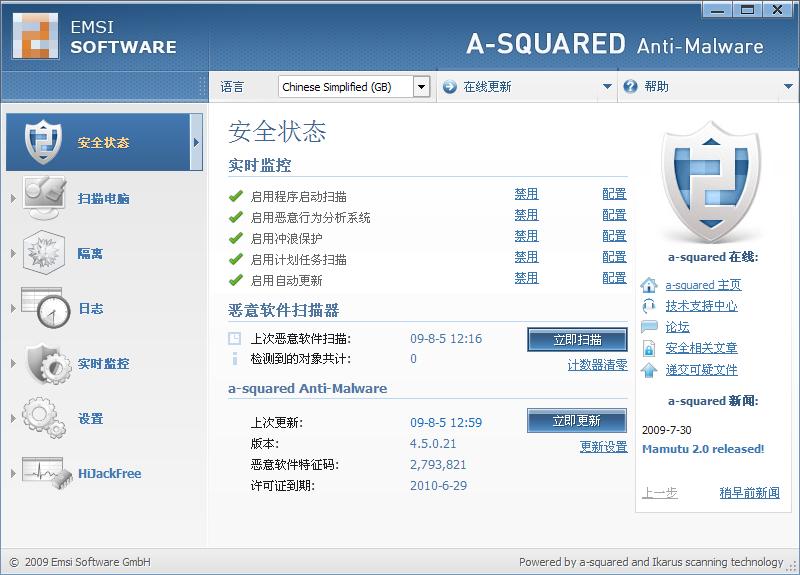
Task: Expand the HiJackFree sidebar triangle
Action: pyautogui.click(x=13, y=473)
